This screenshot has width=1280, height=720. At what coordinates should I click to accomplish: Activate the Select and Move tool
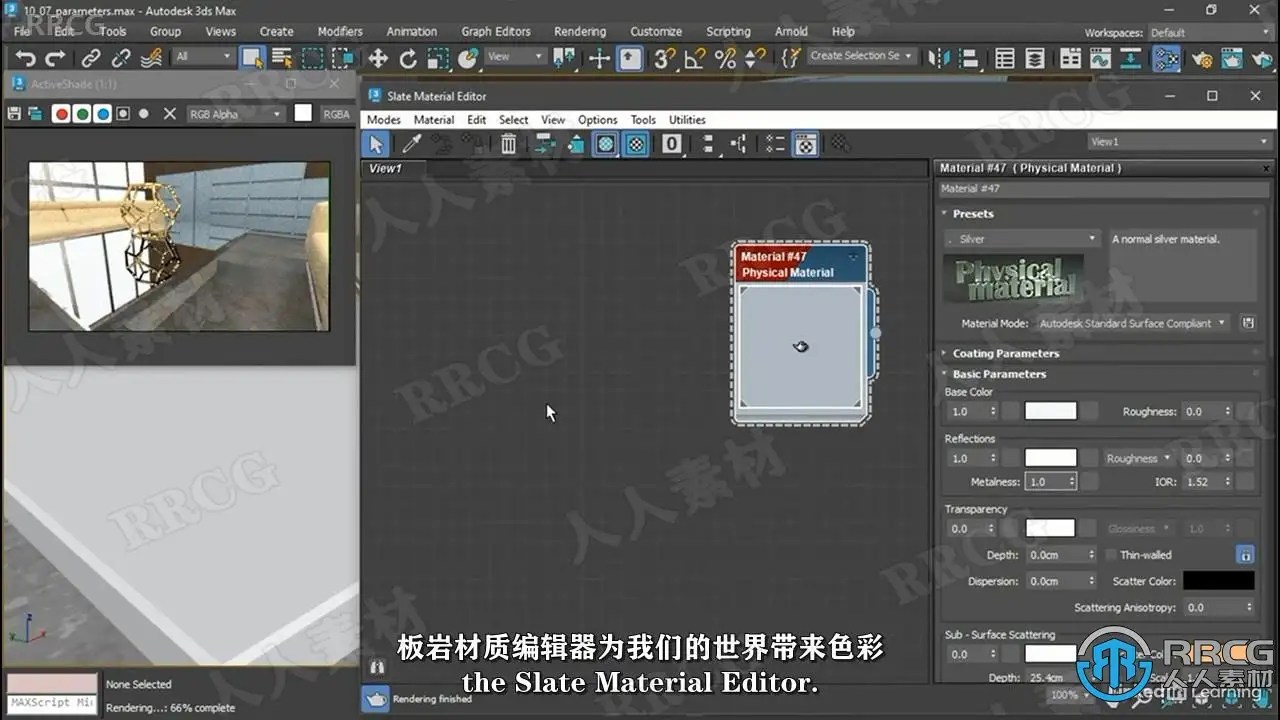click(378, 59)
